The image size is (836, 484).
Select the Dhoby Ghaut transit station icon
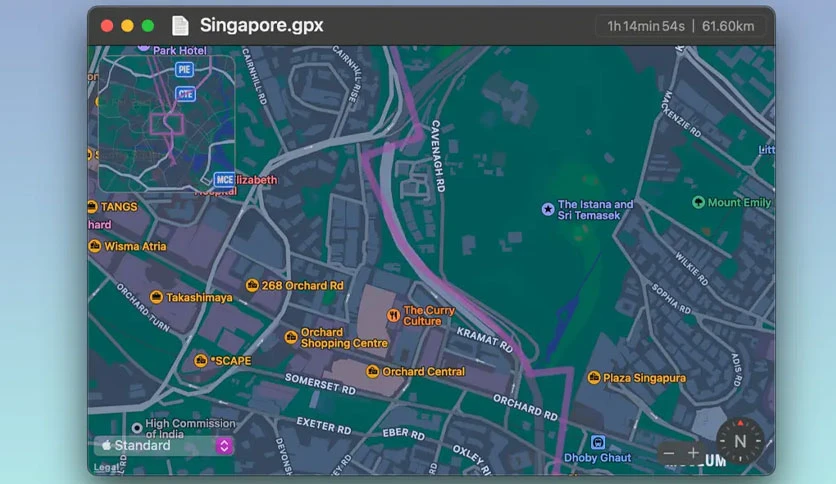(x=598, y=442)
